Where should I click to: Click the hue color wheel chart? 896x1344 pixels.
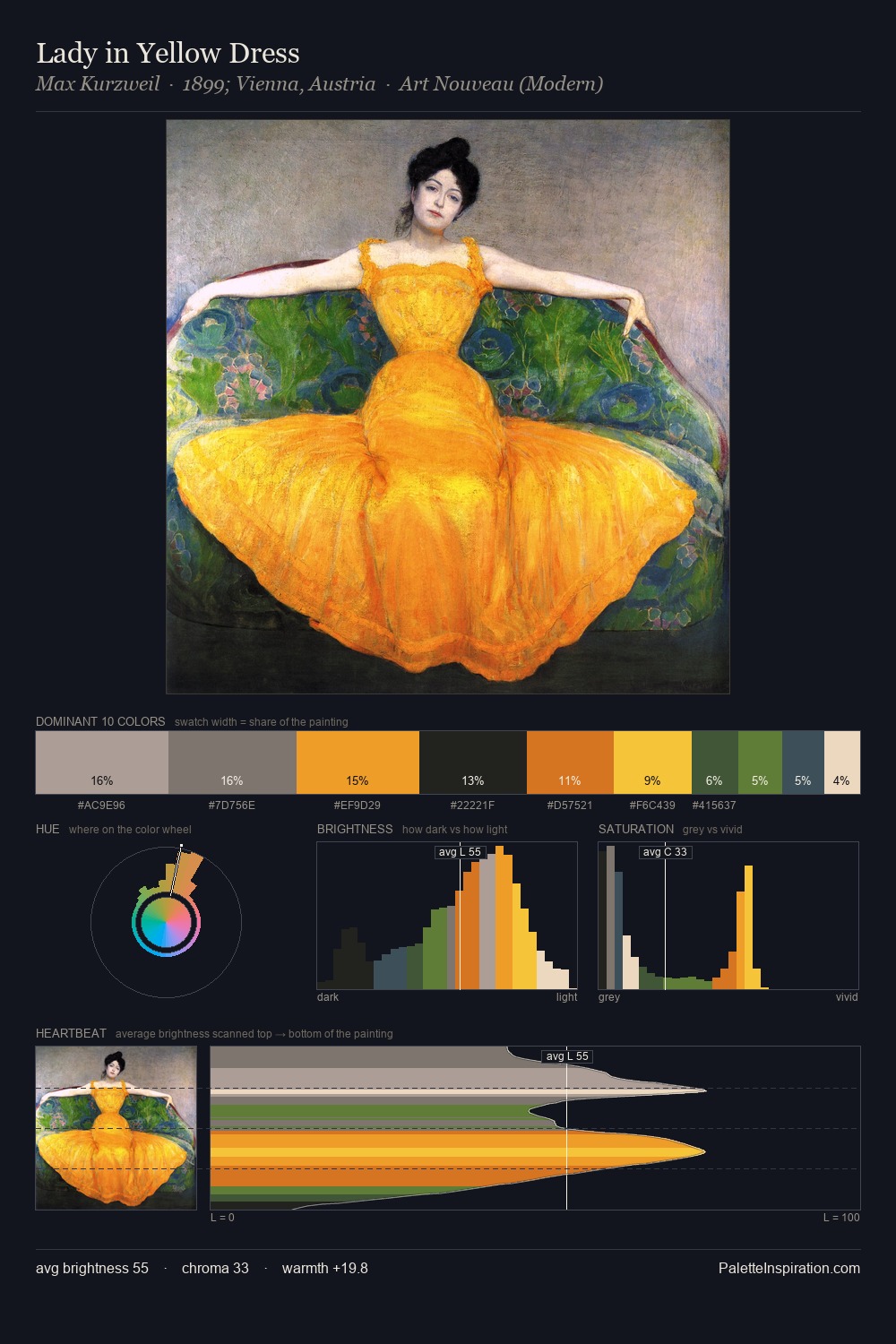pyautogui.click(x=166, y=921)
